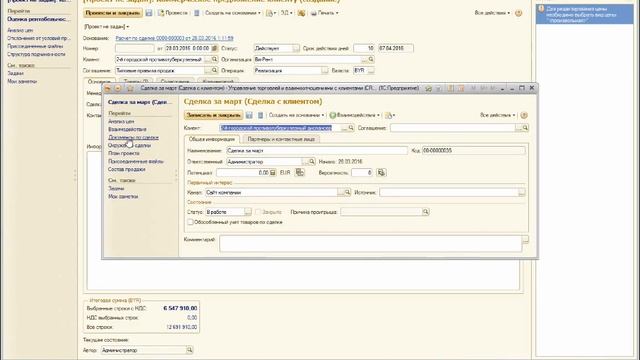Click document icon left of proposal's Создать на основании

click(x=196, y=13)
